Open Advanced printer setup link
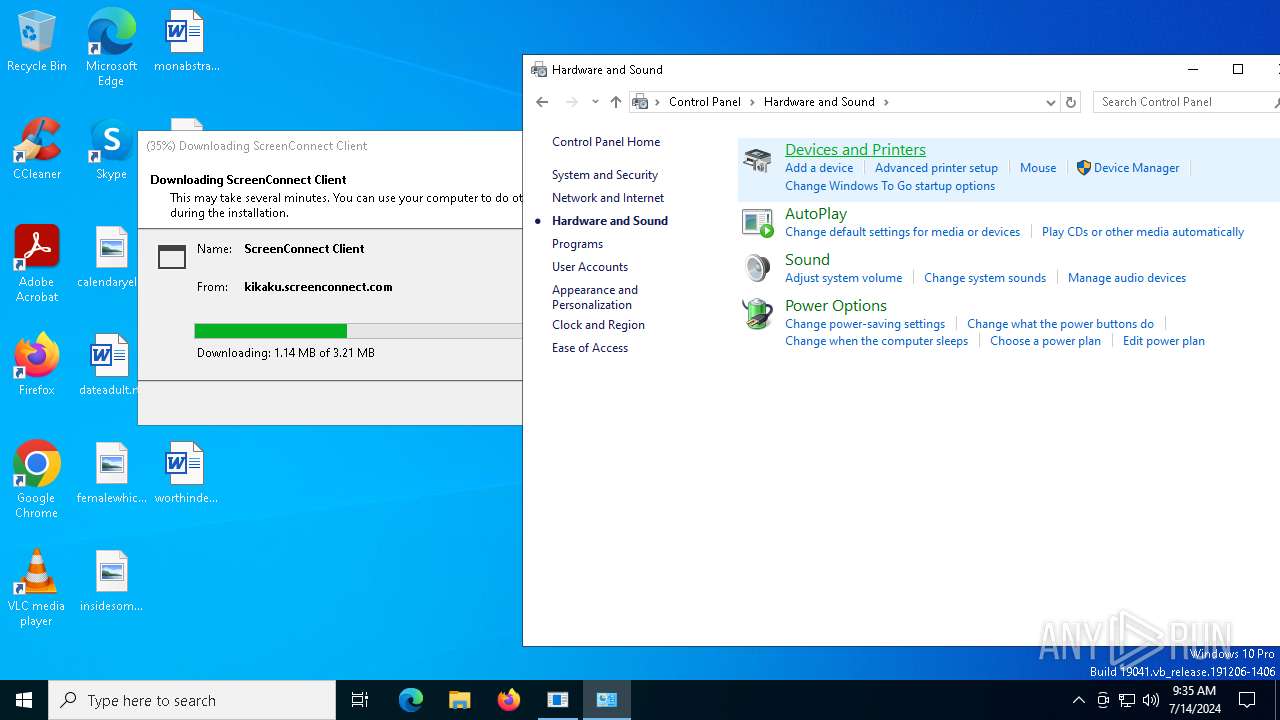Image resolution: width=1280 pixels, height=720 pixels. click(936, 168)
